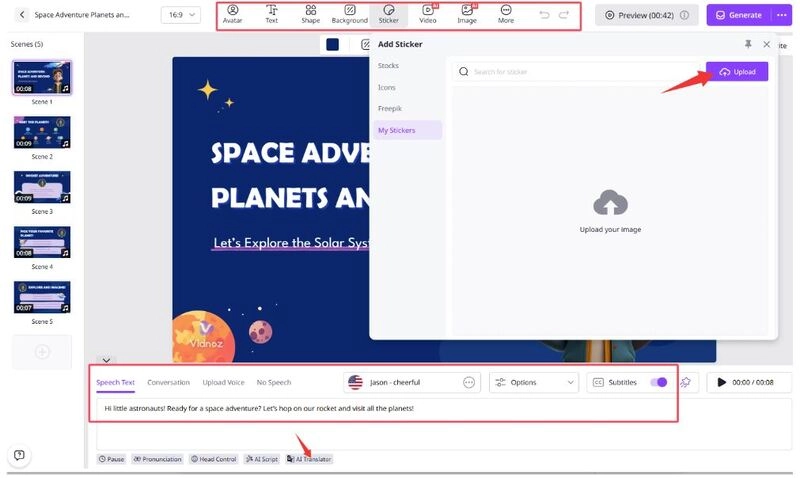Open the Pronunciation tool
The image size is (800, 478).
point(157,459)
